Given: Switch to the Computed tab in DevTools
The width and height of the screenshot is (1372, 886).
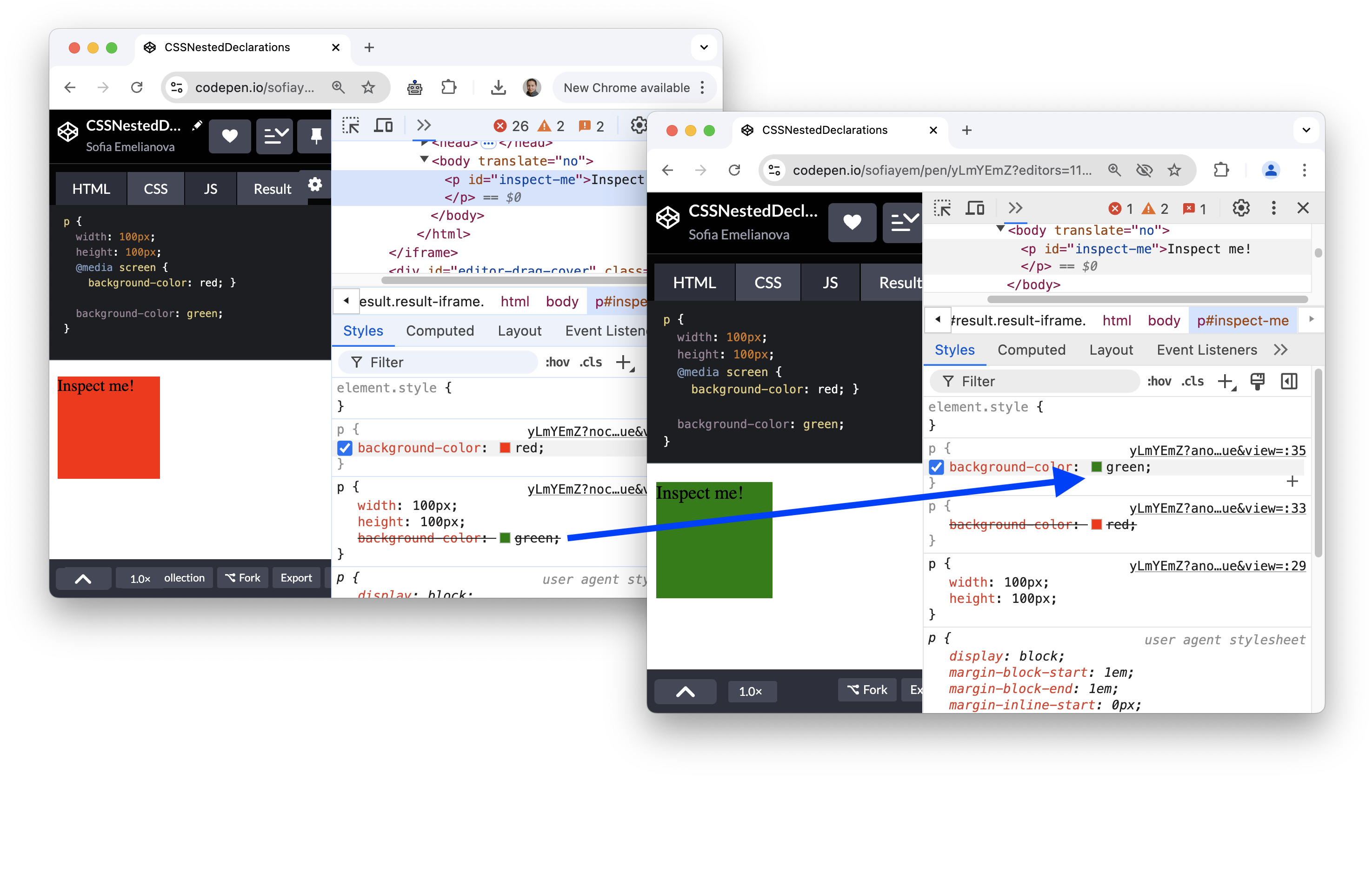Looking at the screenshot, I should [x=1032, y=349].
